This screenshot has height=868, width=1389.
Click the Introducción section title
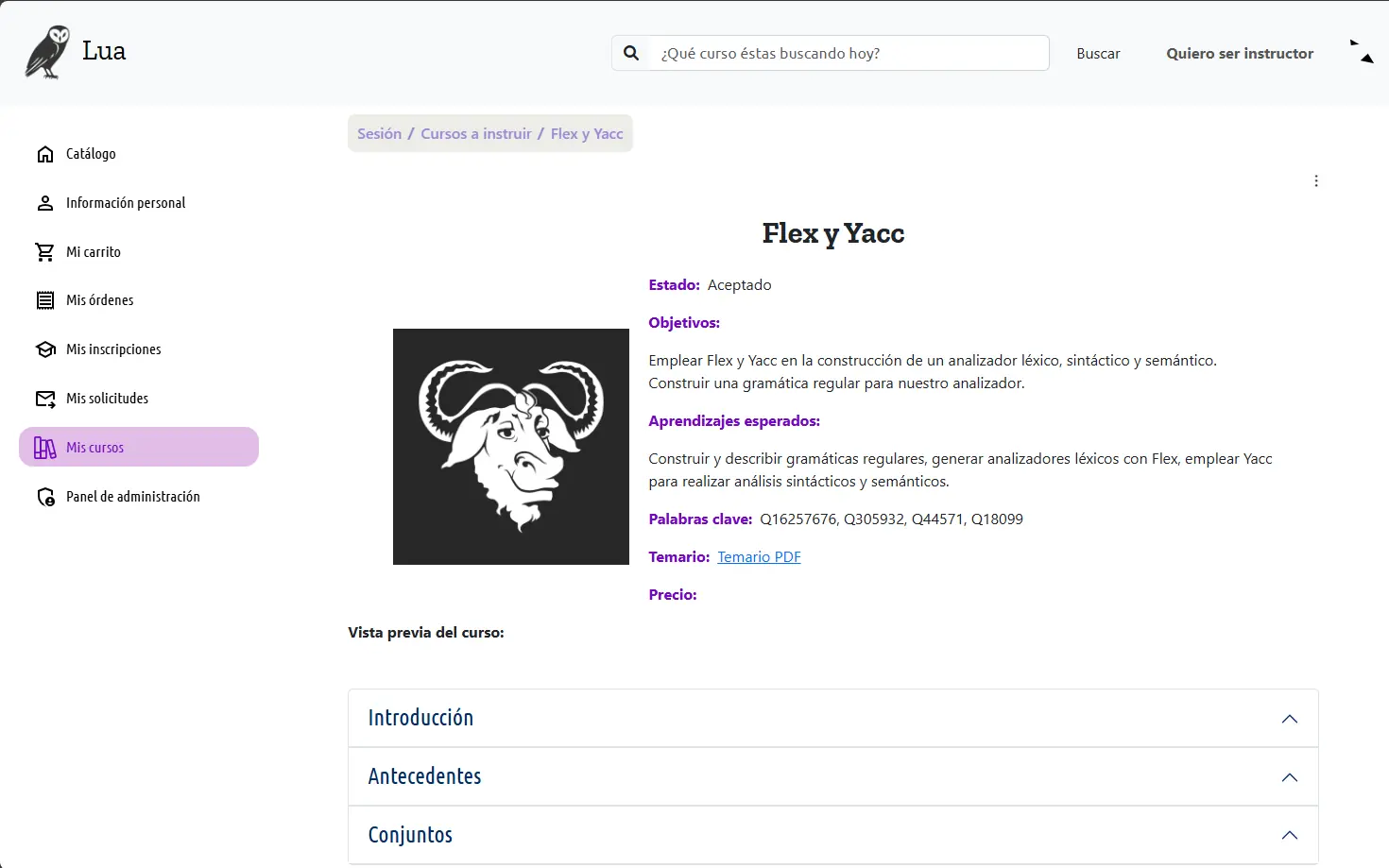tap(420, 718)
